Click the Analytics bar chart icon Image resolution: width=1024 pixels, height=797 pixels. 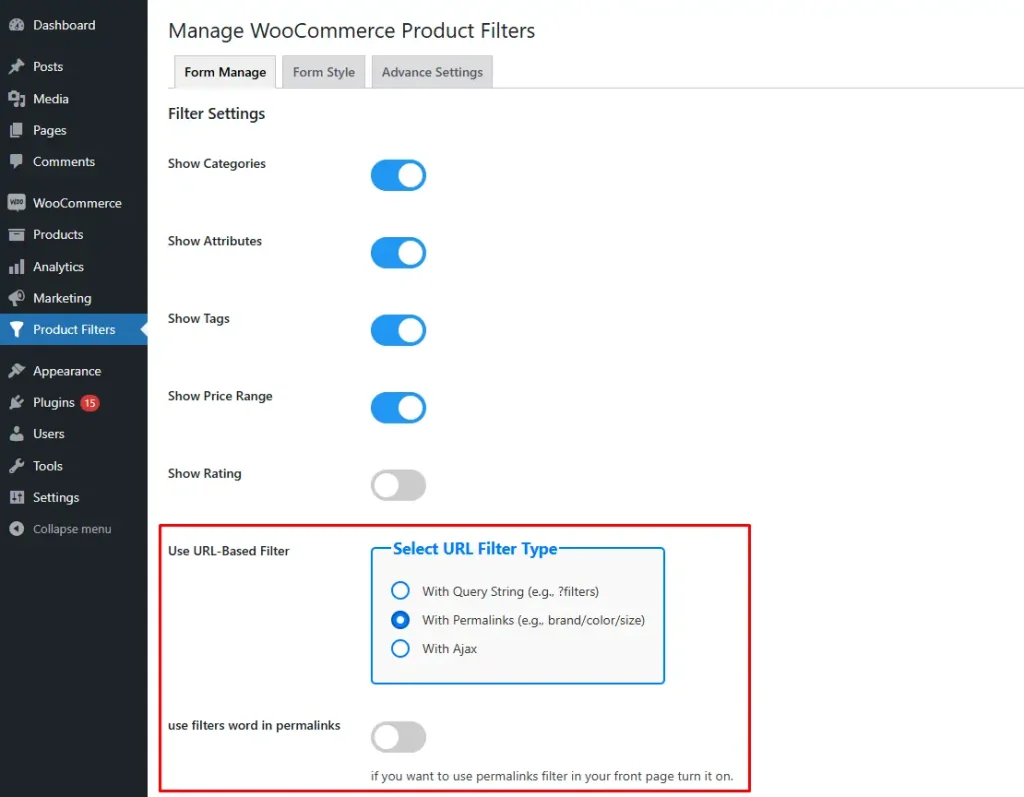(x=16, y=267)
